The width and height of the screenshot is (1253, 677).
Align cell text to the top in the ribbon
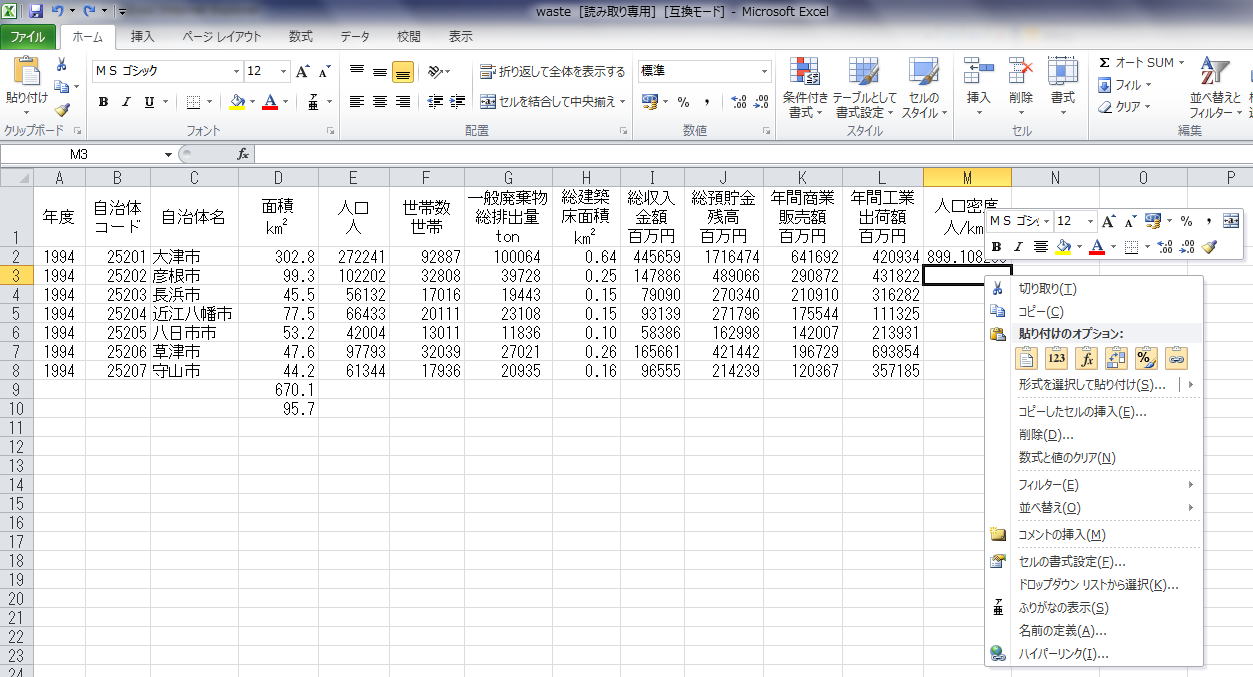click(357, 71)
